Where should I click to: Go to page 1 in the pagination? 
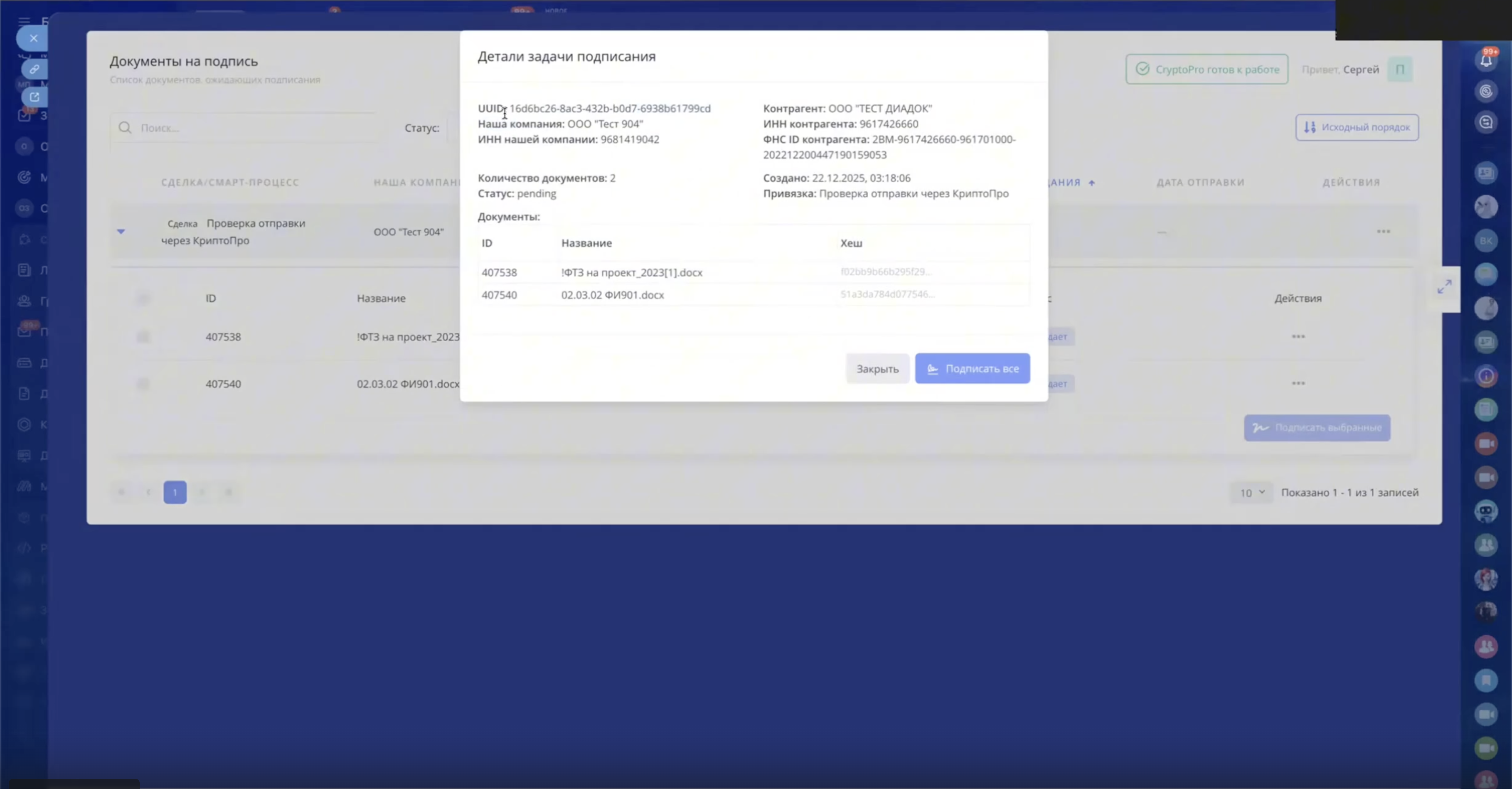click(x=175, y=493)
